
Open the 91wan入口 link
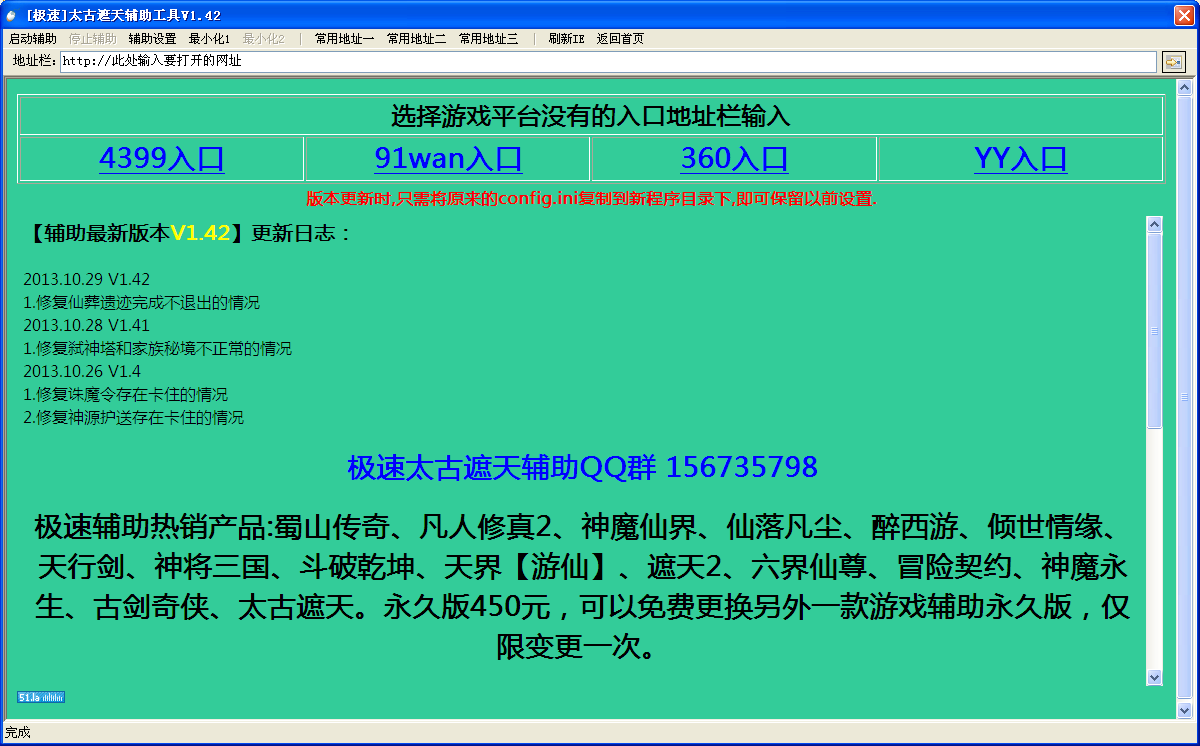click(x=448, y=158)
